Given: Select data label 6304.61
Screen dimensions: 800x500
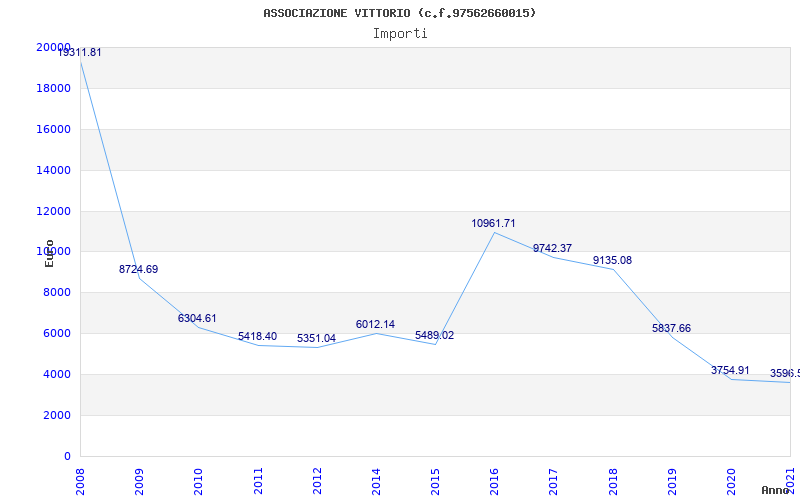Looking at the screenshot, I should pos(197,318).
